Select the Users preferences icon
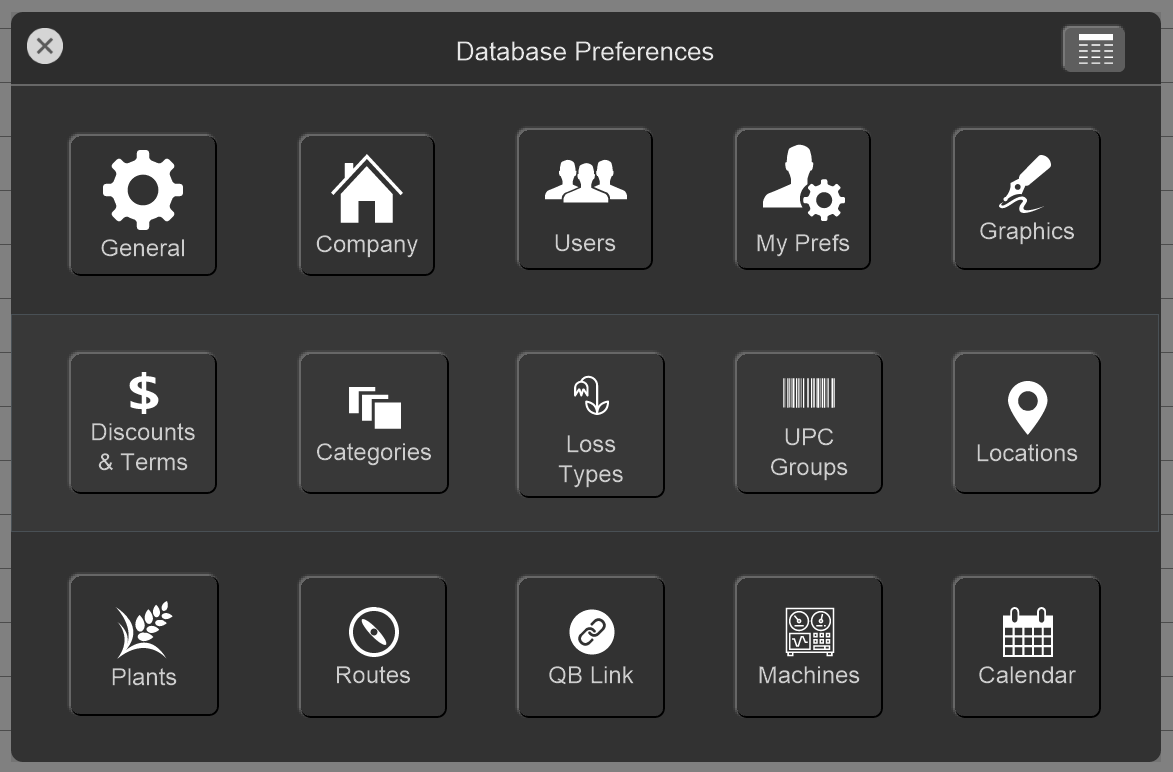Viewport: 1173px width, 772px height. coord(585,200)
